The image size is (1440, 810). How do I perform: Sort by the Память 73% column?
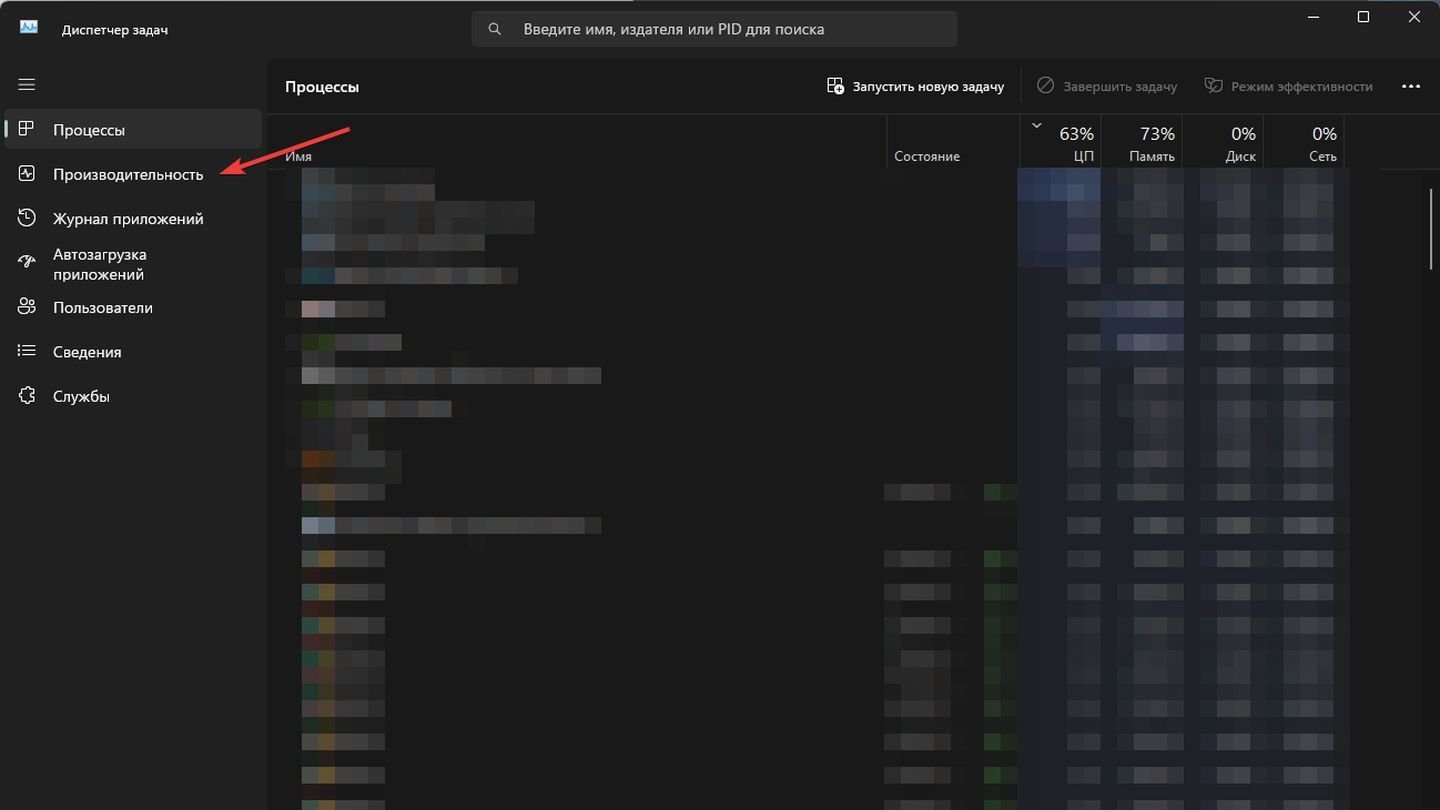1142,143
